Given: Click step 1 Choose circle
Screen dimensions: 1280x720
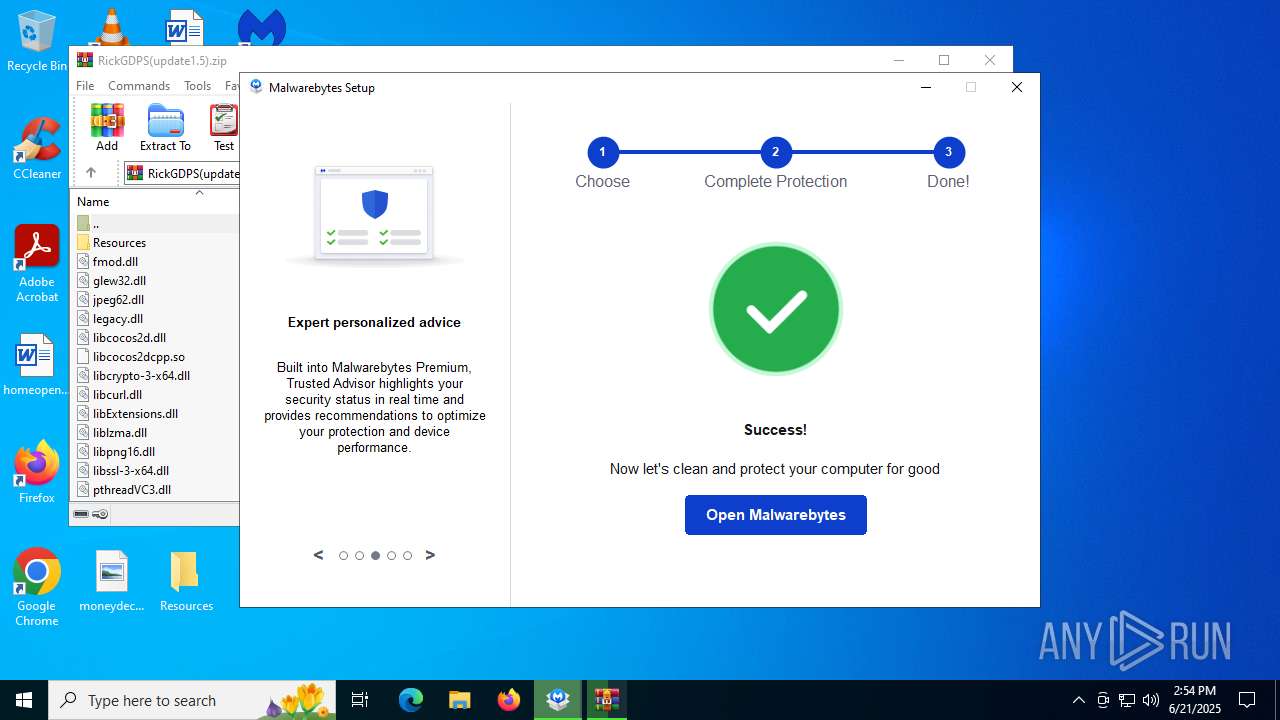Looking at the screenshot, I should point(602,152).
